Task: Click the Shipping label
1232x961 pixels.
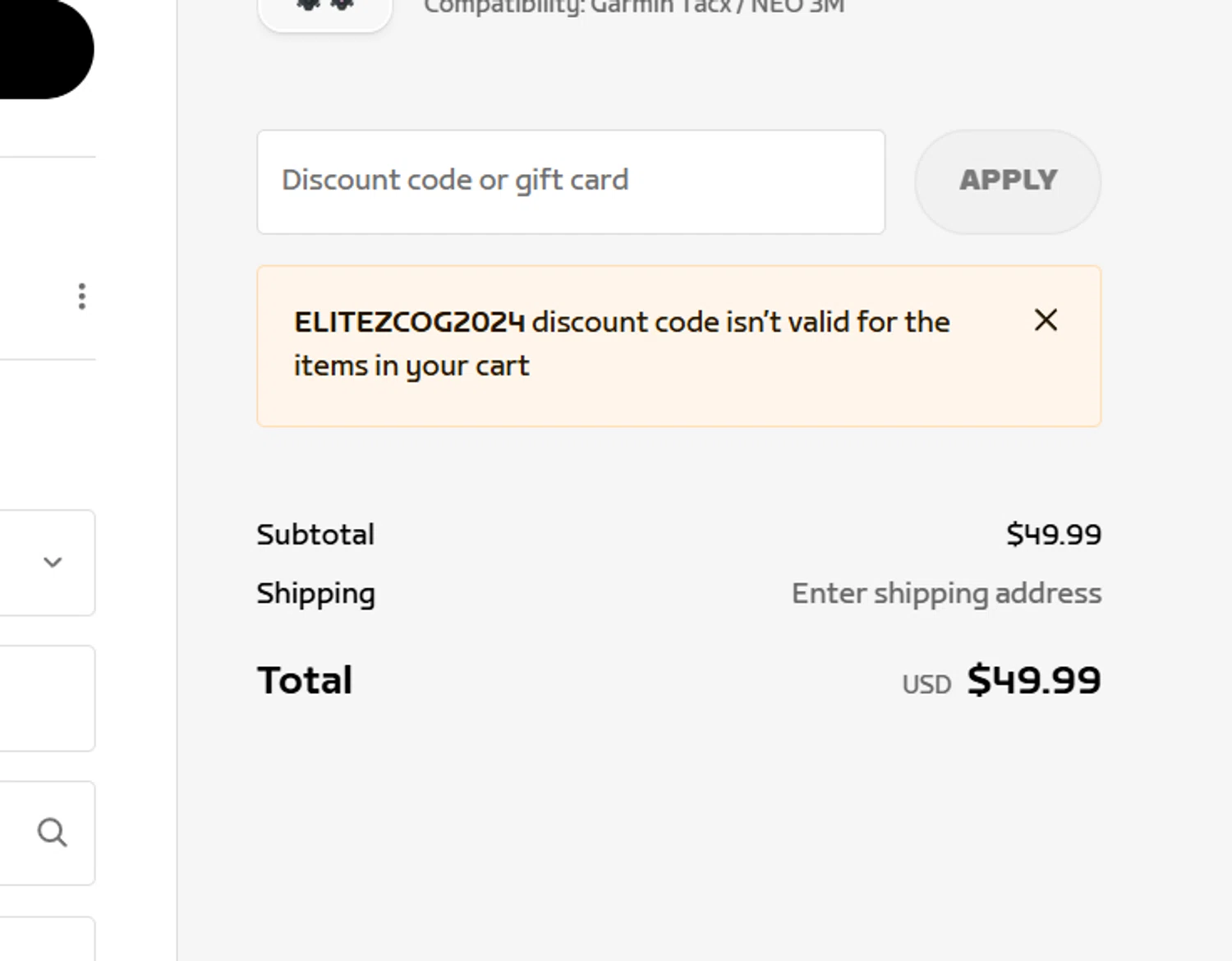Action: (315, 593)
